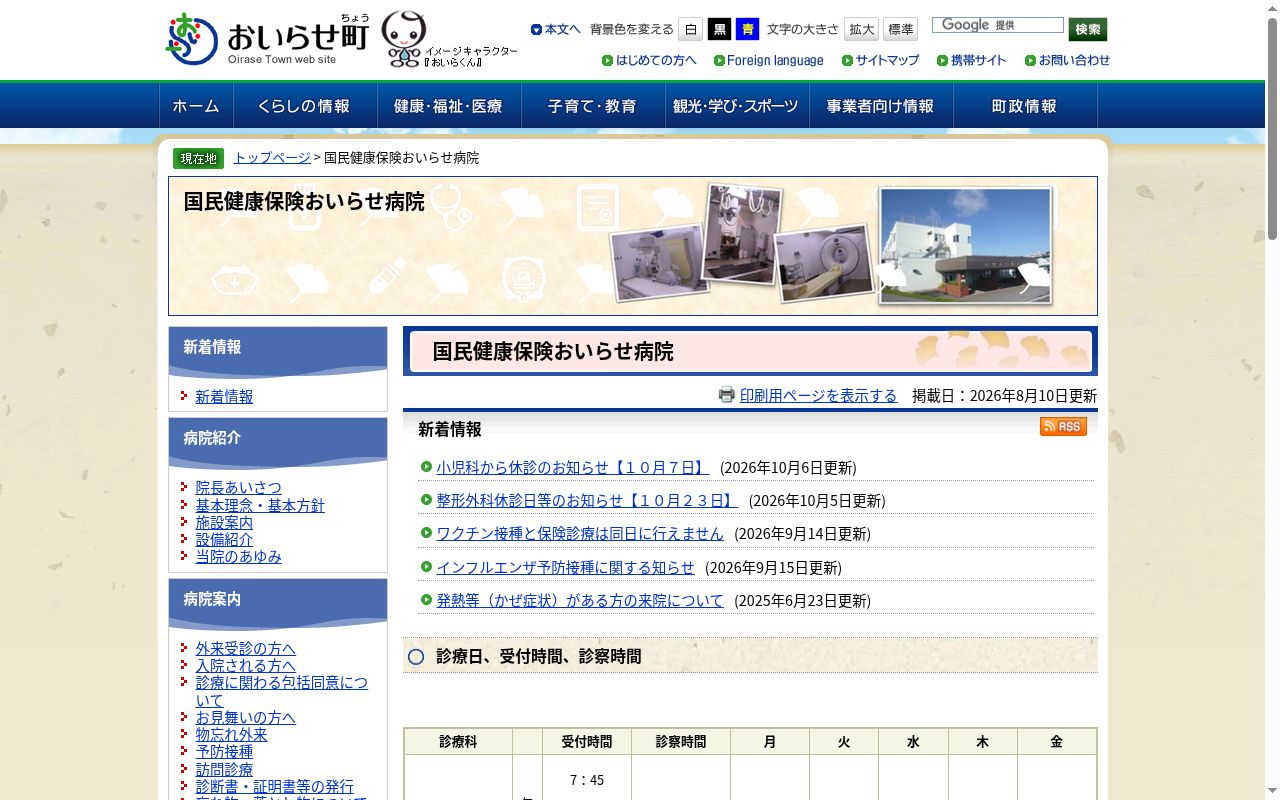Viewport: 1280px width, 800px height.
Task: Open the 物忘れ外来 sidebar link
Action: [231, 734]
